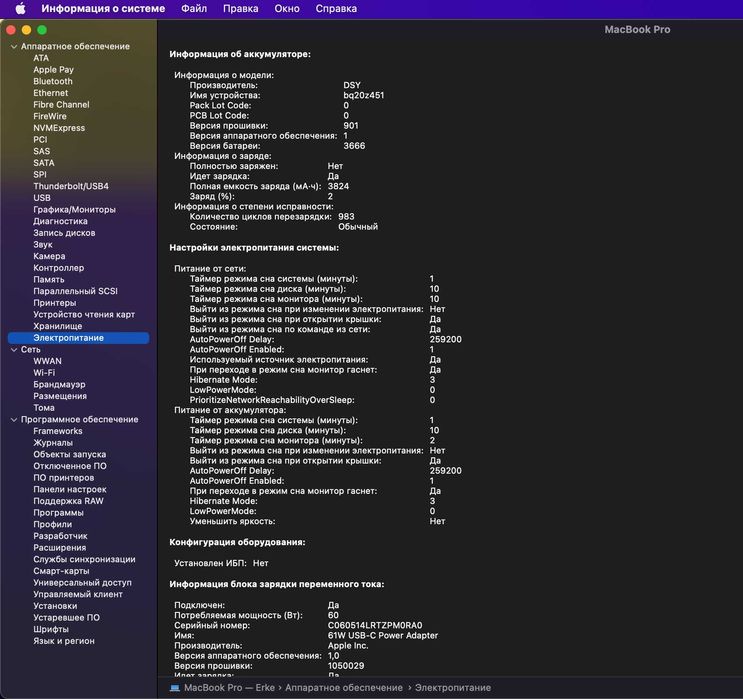743x699 pixels.
Task: Select Хранилище in the sidebar
Action: (x=58, y=326)
